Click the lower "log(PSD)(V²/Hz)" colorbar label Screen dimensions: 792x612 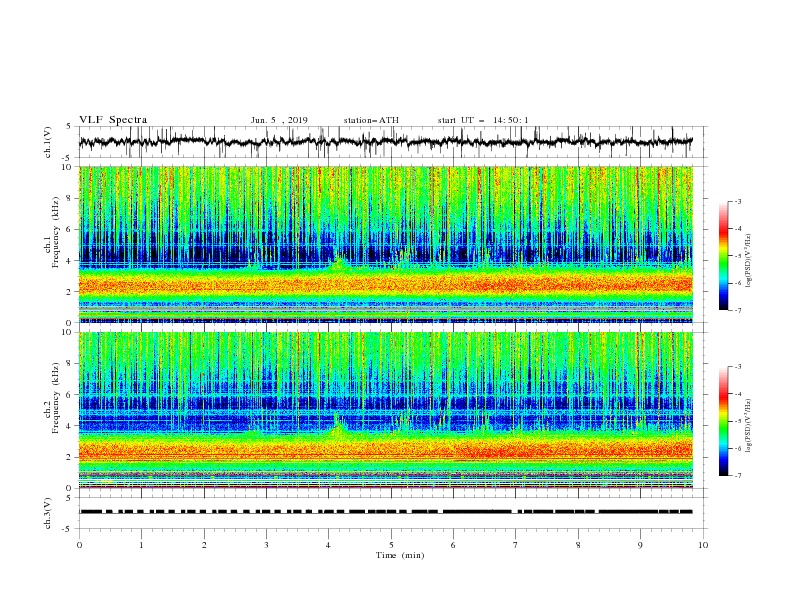click(x=748, y=425)
